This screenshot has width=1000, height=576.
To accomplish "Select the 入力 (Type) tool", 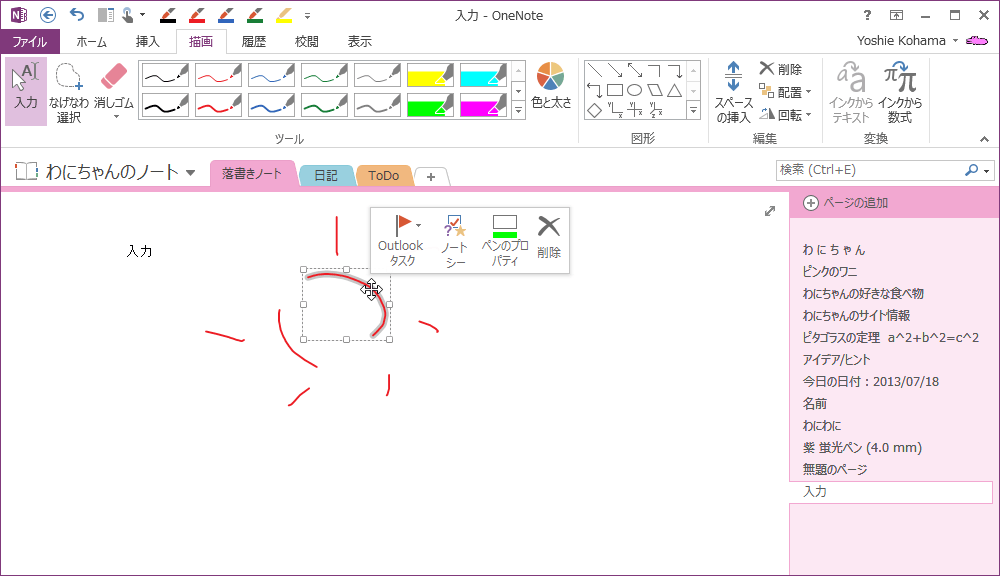I will point(26,91).
